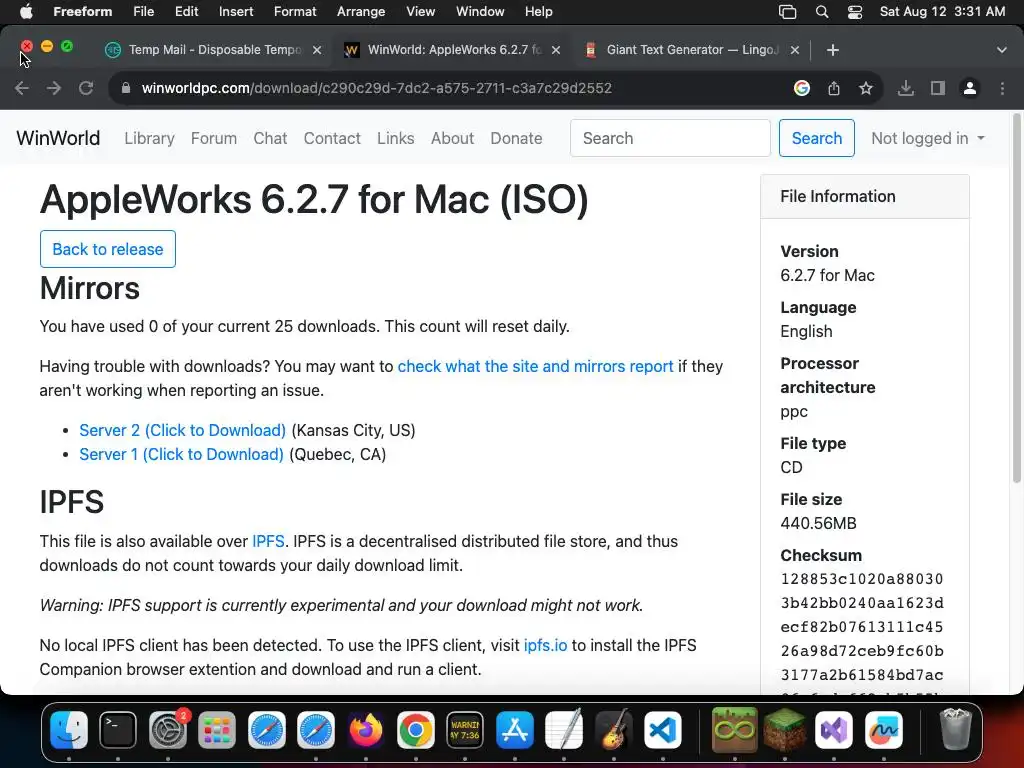
Task: Click the page vertical scrollbar
Action: pos(1016,298)
